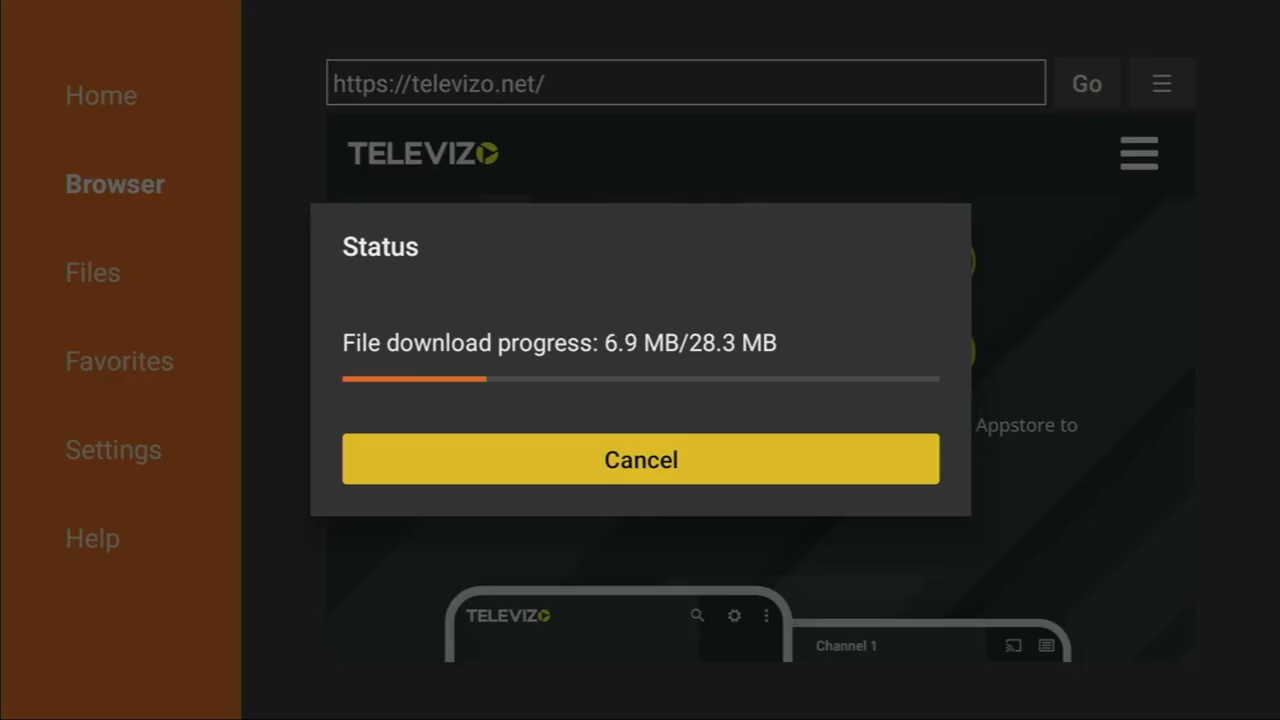The image size is (1280, 720).
Task: Click the Televizo logo in phone mockup
Action: coord(508,616)
